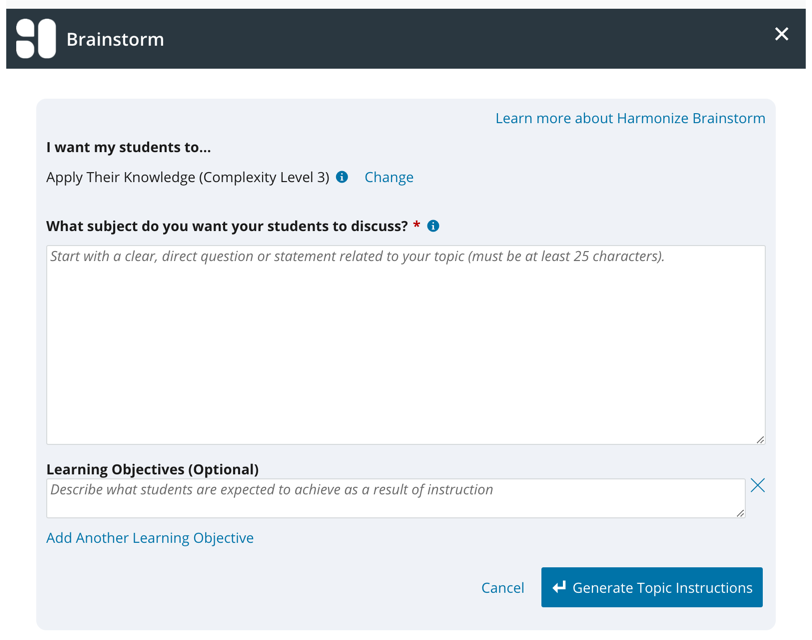812x640 pixels.
Task: Click the subject text area resize handle
Action: click(760, 439)
